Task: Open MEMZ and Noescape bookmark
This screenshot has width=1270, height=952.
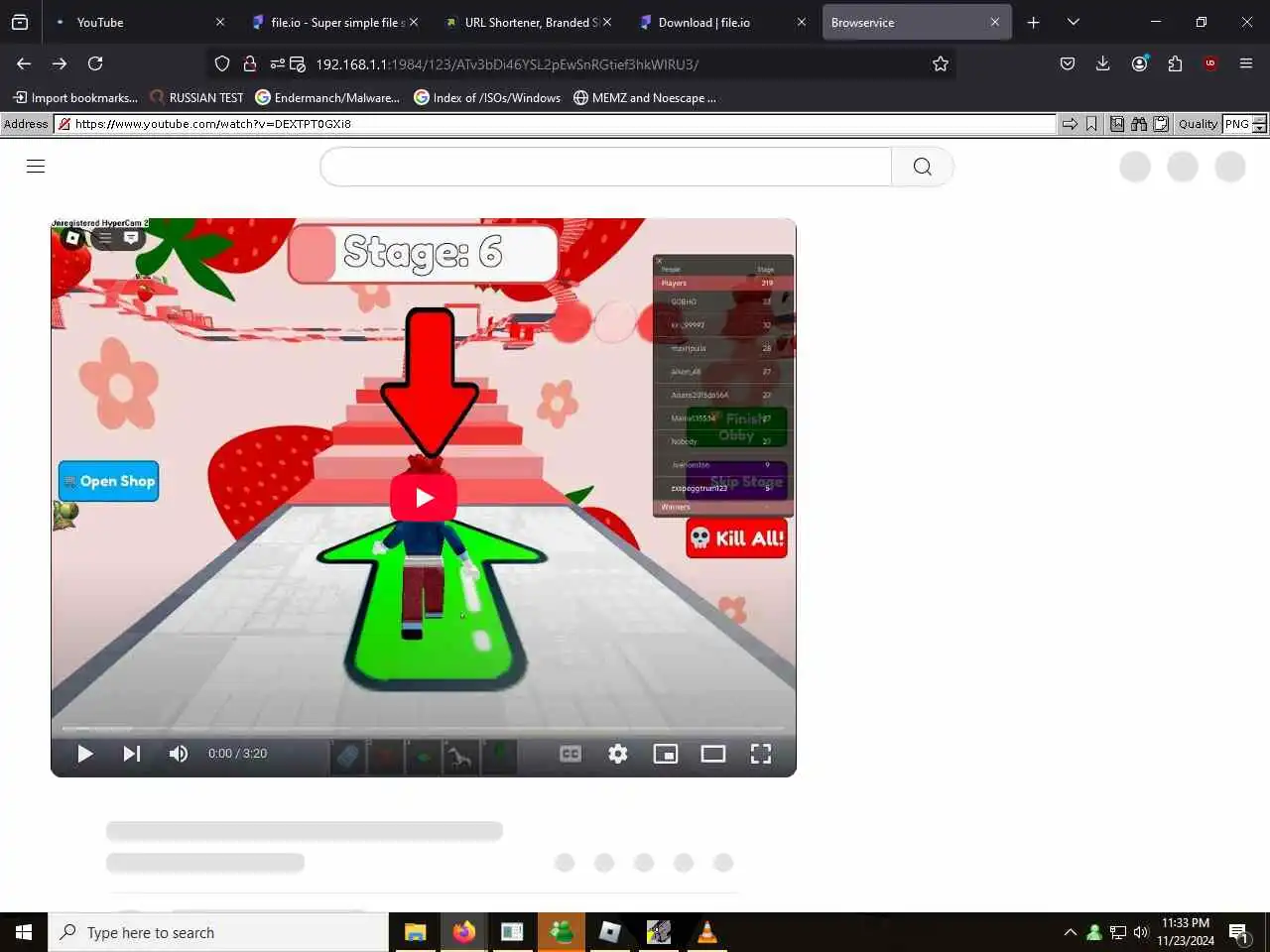Action: click(645, 97)
